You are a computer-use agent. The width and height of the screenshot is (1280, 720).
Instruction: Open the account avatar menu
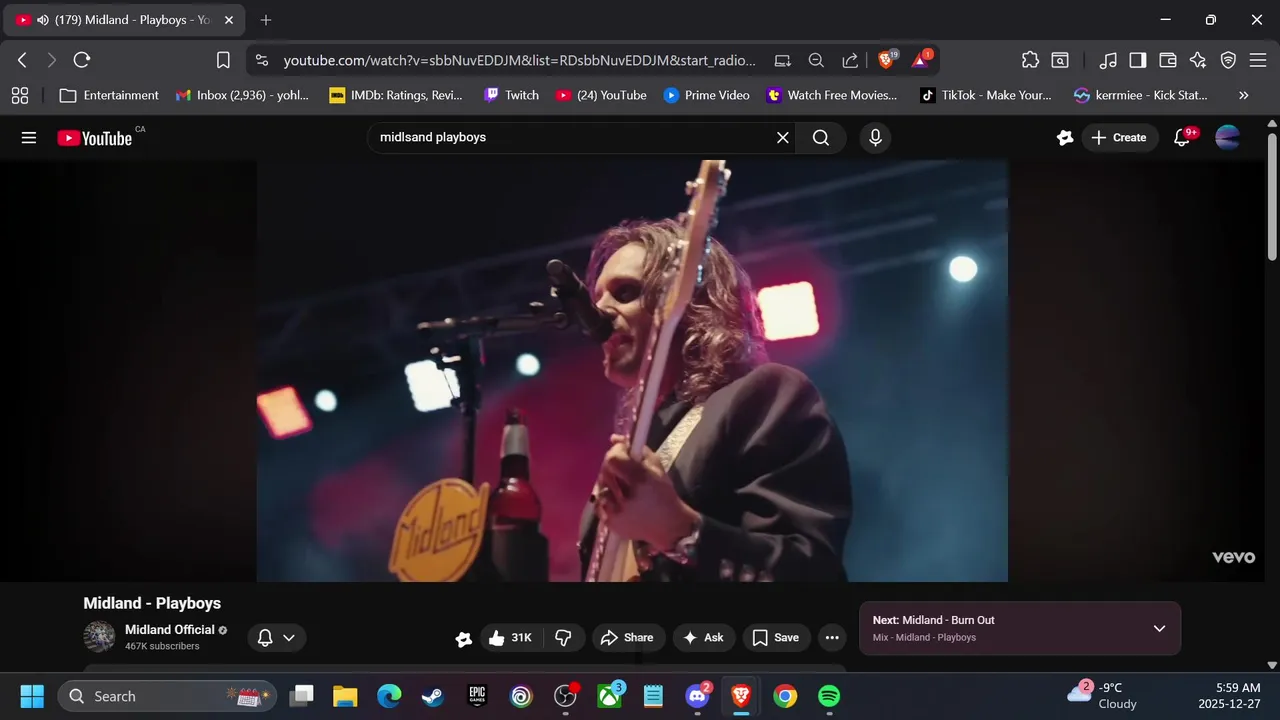[1227, 138]
